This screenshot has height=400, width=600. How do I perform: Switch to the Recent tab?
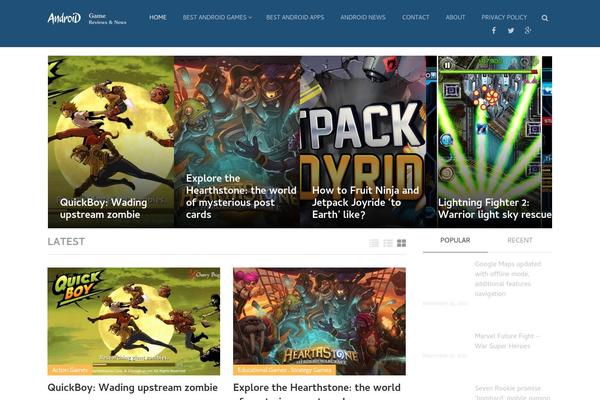(520, 240)
